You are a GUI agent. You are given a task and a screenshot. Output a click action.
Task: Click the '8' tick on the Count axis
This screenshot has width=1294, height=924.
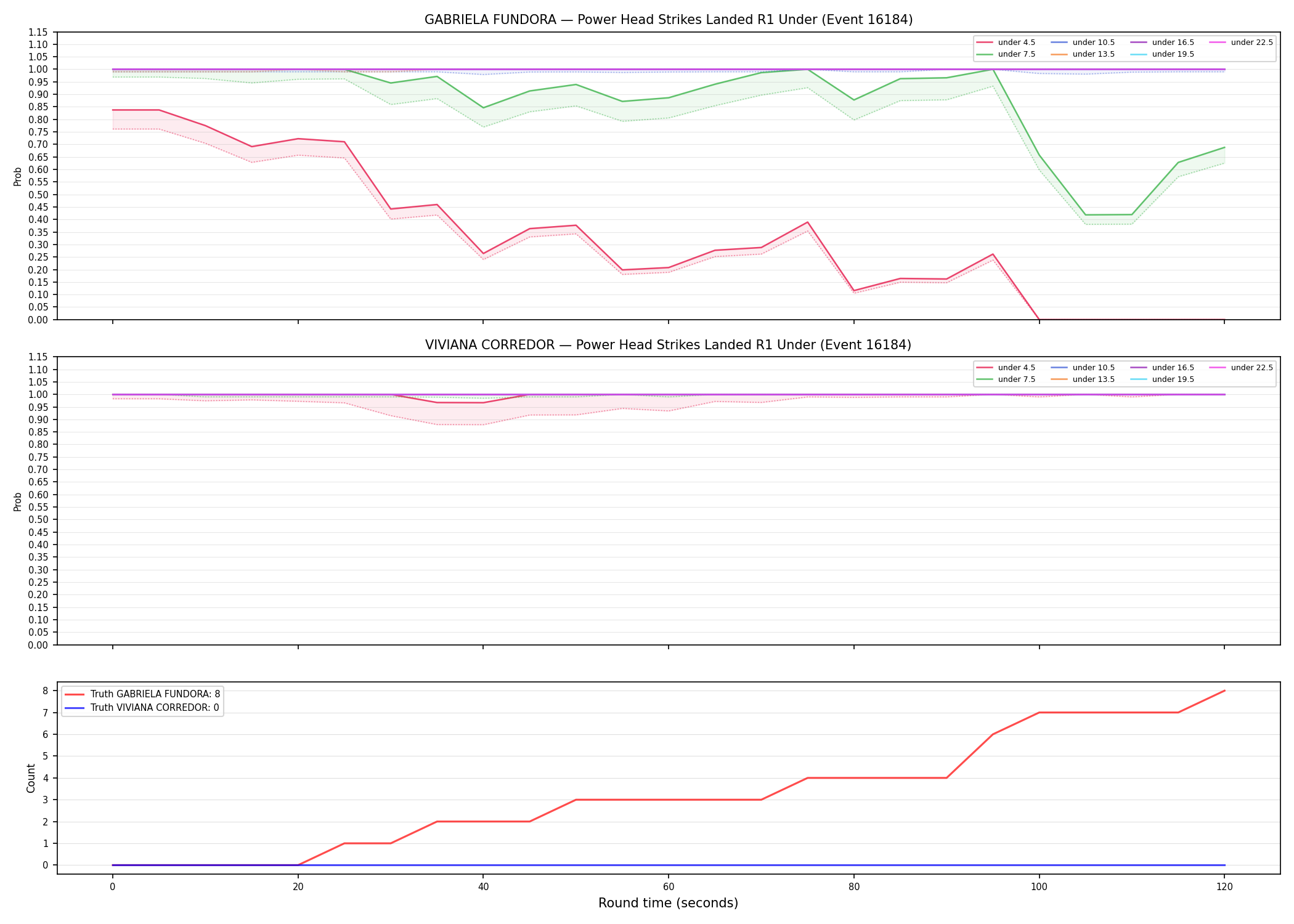click(x=45, y=691)
